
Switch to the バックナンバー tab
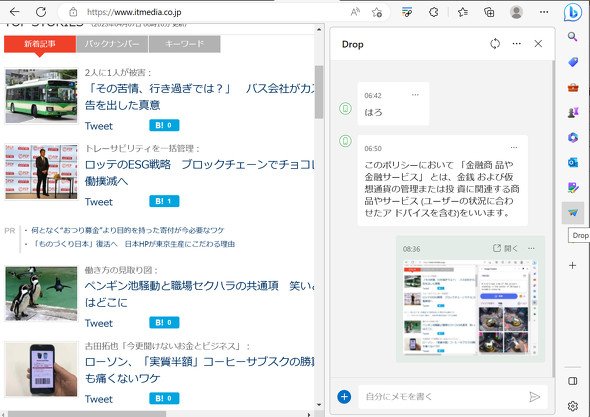tap(112, 44)
